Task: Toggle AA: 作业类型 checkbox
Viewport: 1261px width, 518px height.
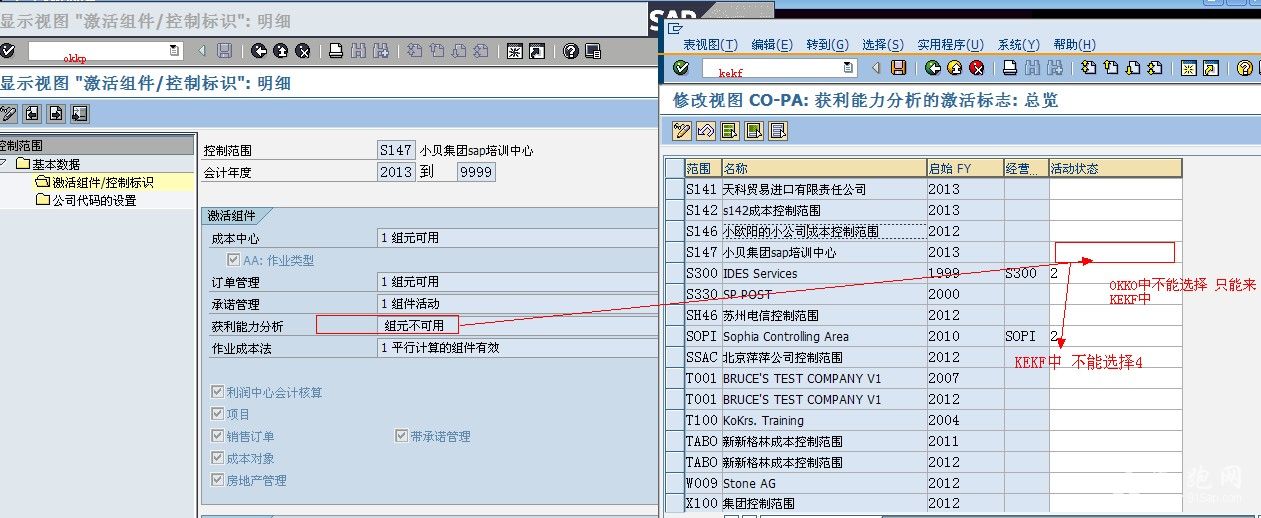Action: [x=233, y=260]
